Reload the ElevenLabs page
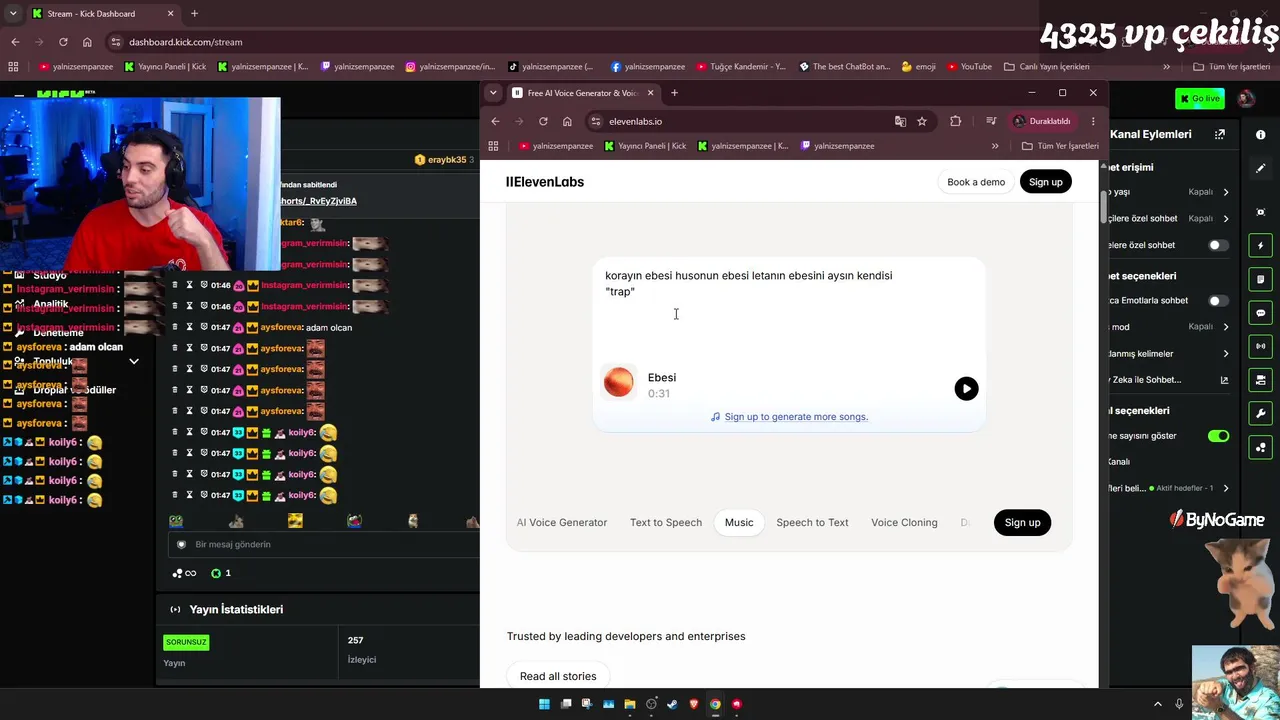Viewport: 1280px width, 720px height. pos(543,121)
